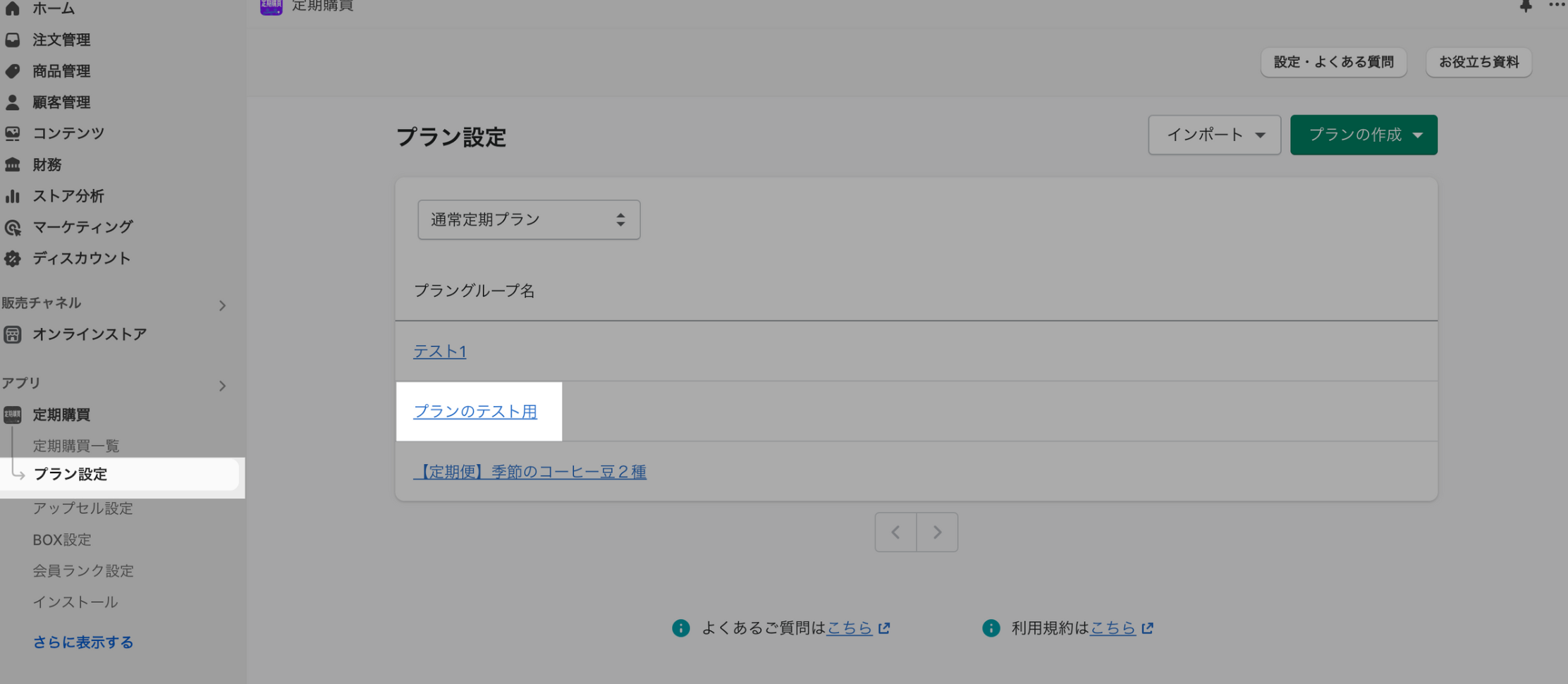Open 【定期便】季節のコーヒー豆２種 plan link
Viewport: 1568px width, 684px height.
coord(530,472)
